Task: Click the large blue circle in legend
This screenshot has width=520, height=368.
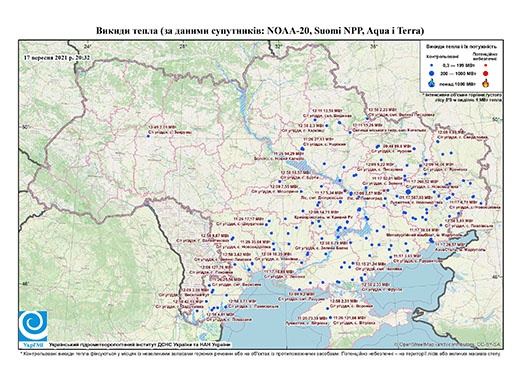Action: pos(432,73)
